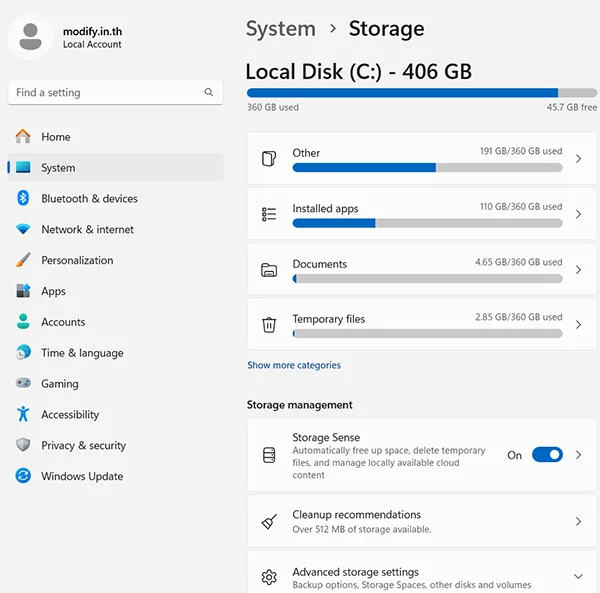The width and height of the screenshot is (600, 593).
Task: Click the Gaming label in sidebar
Action: coord(60,383)
